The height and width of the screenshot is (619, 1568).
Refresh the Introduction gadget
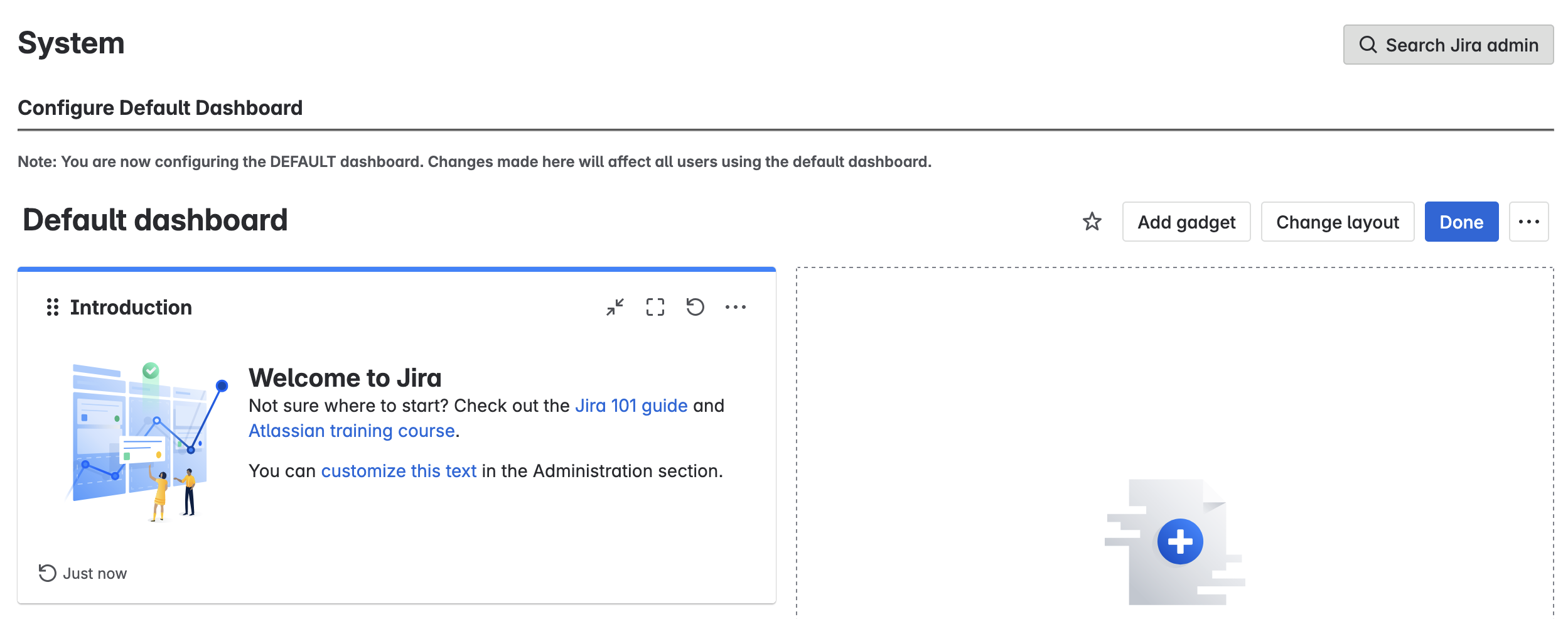point(695,307)
